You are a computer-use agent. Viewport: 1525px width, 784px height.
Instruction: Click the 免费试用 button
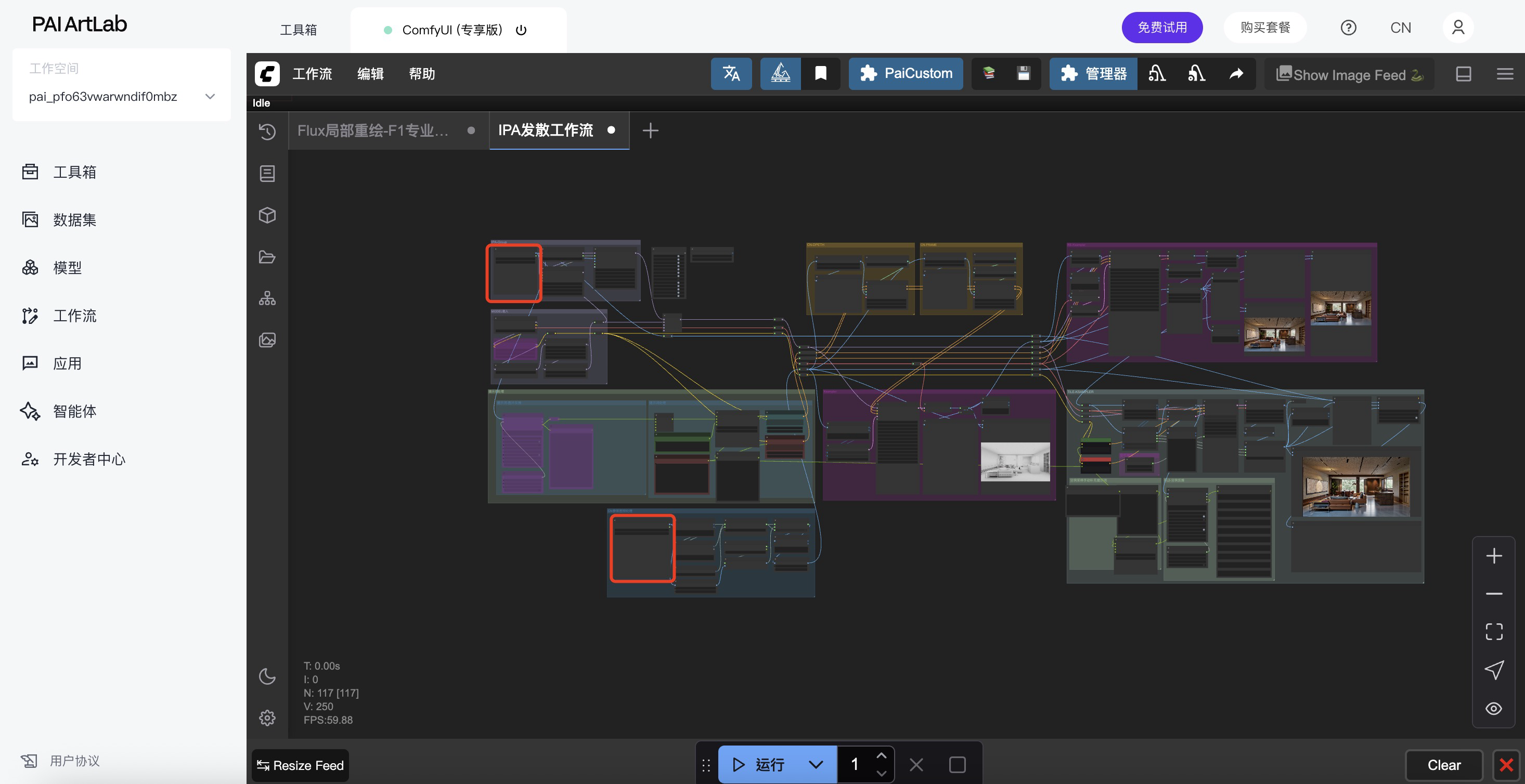coord(1161,27)
